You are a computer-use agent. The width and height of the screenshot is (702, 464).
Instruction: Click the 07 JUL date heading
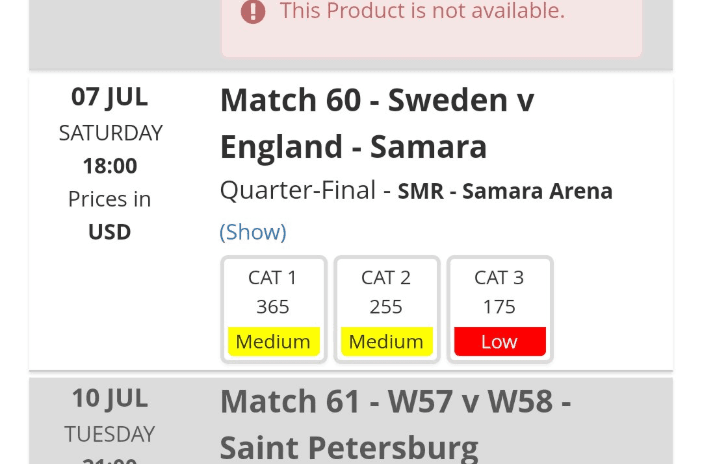point(110,97)
